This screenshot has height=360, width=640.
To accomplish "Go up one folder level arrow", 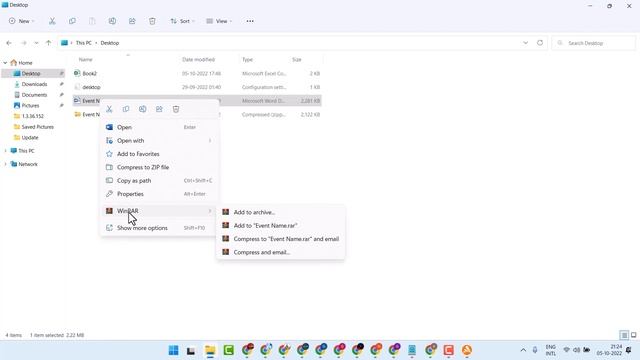I will coord(49,43).
